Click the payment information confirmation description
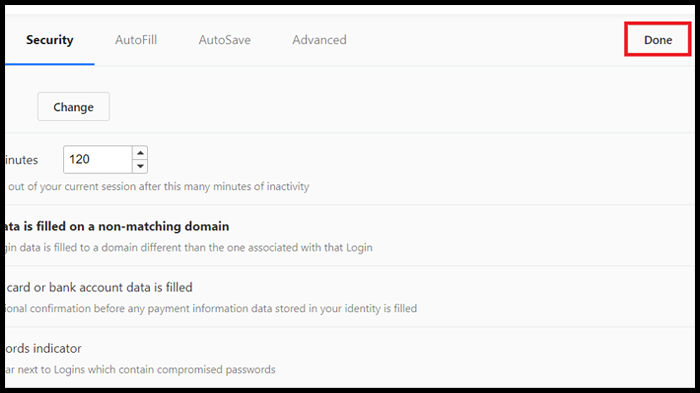Screen dimensions: 700x393 tap(211, 309)
